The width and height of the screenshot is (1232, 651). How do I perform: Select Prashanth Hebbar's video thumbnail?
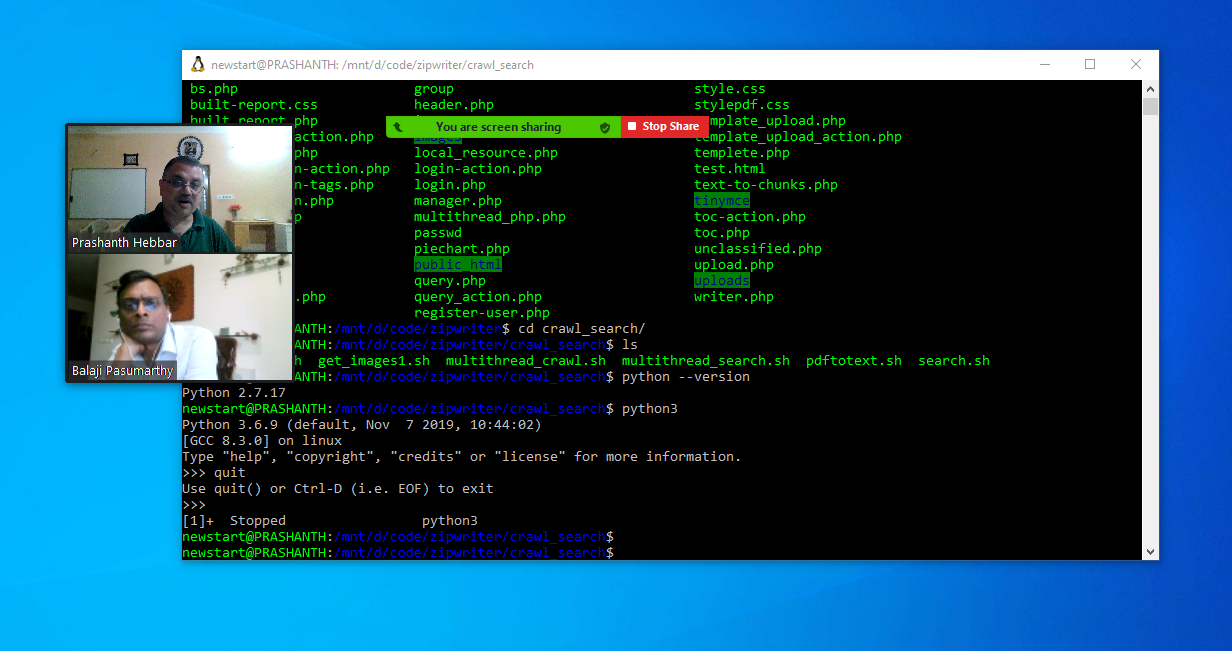(x=179, y=189)
